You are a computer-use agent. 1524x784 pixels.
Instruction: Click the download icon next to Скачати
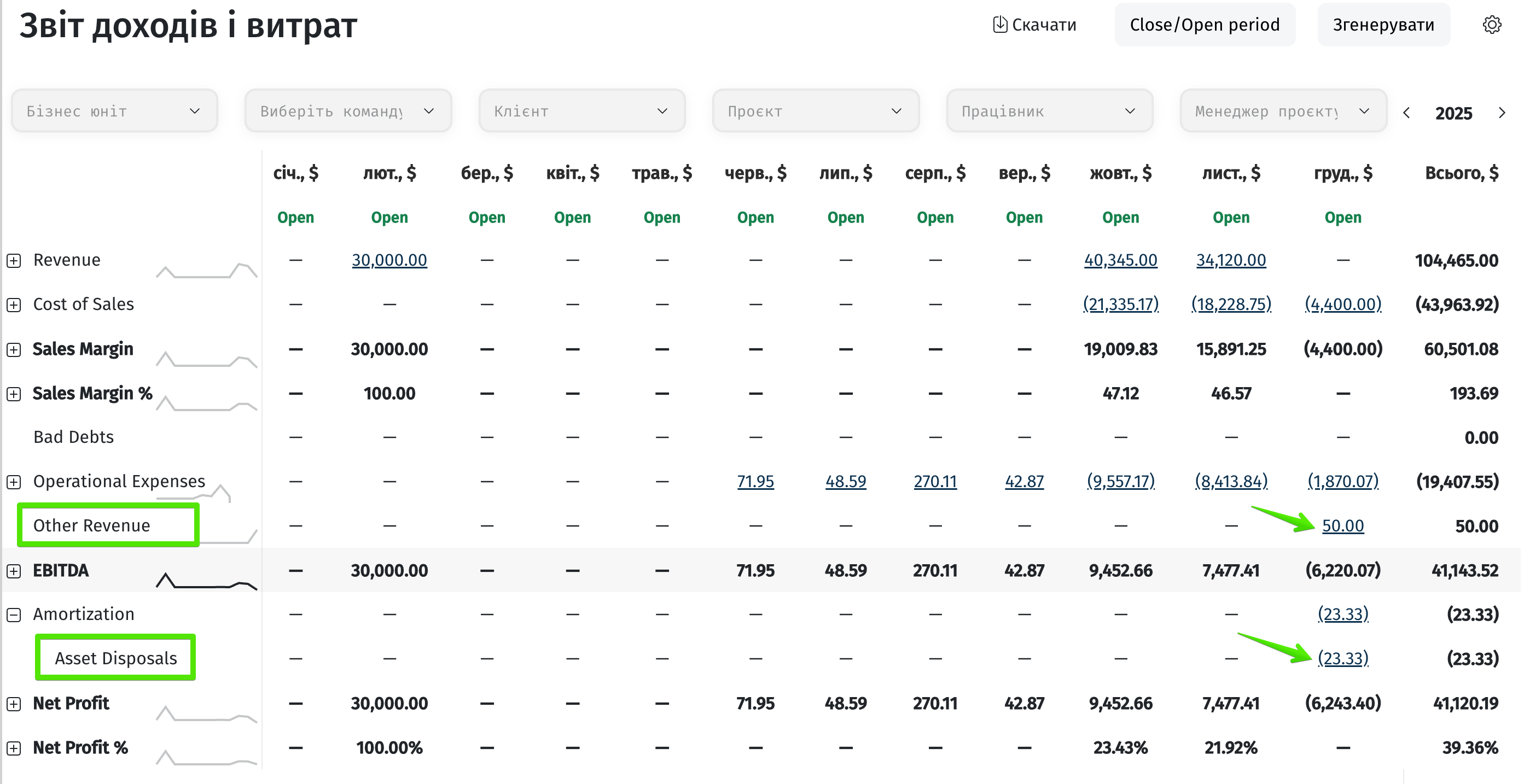point(1000,24)
